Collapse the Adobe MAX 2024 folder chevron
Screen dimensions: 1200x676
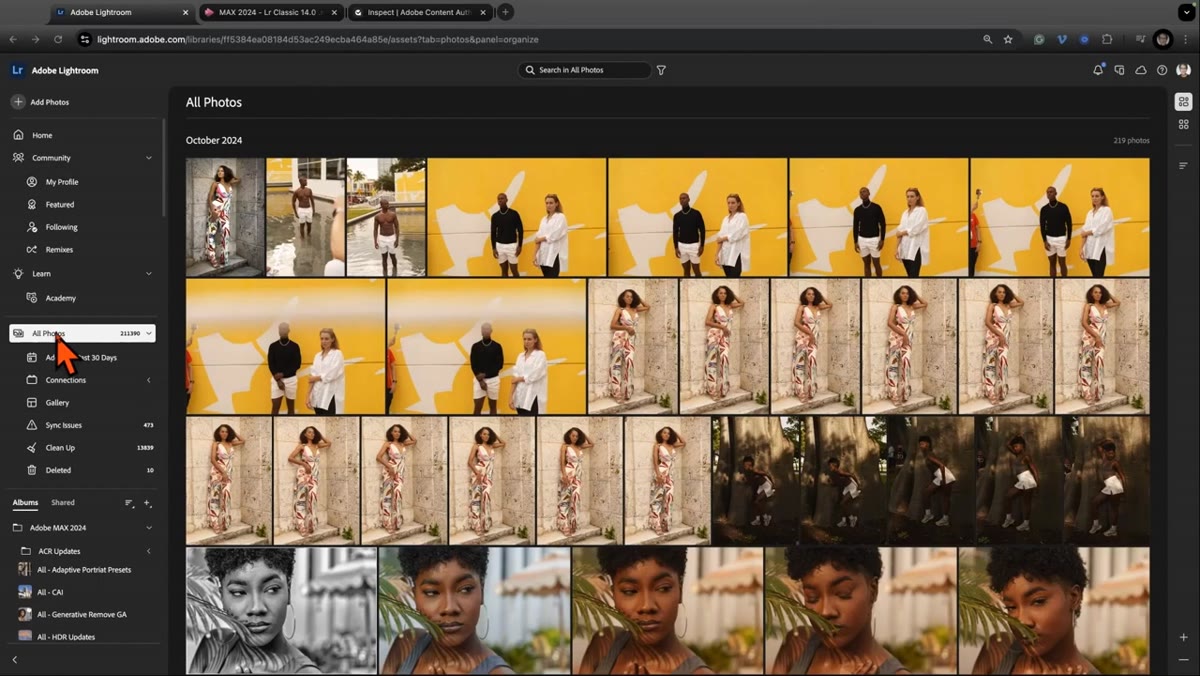(149, 528)
